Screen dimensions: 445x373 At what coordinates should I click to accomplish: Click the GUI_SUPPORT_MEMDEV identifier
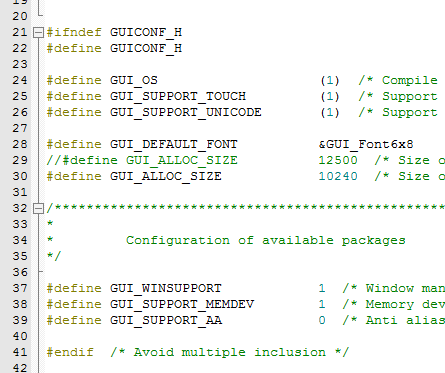182,305
